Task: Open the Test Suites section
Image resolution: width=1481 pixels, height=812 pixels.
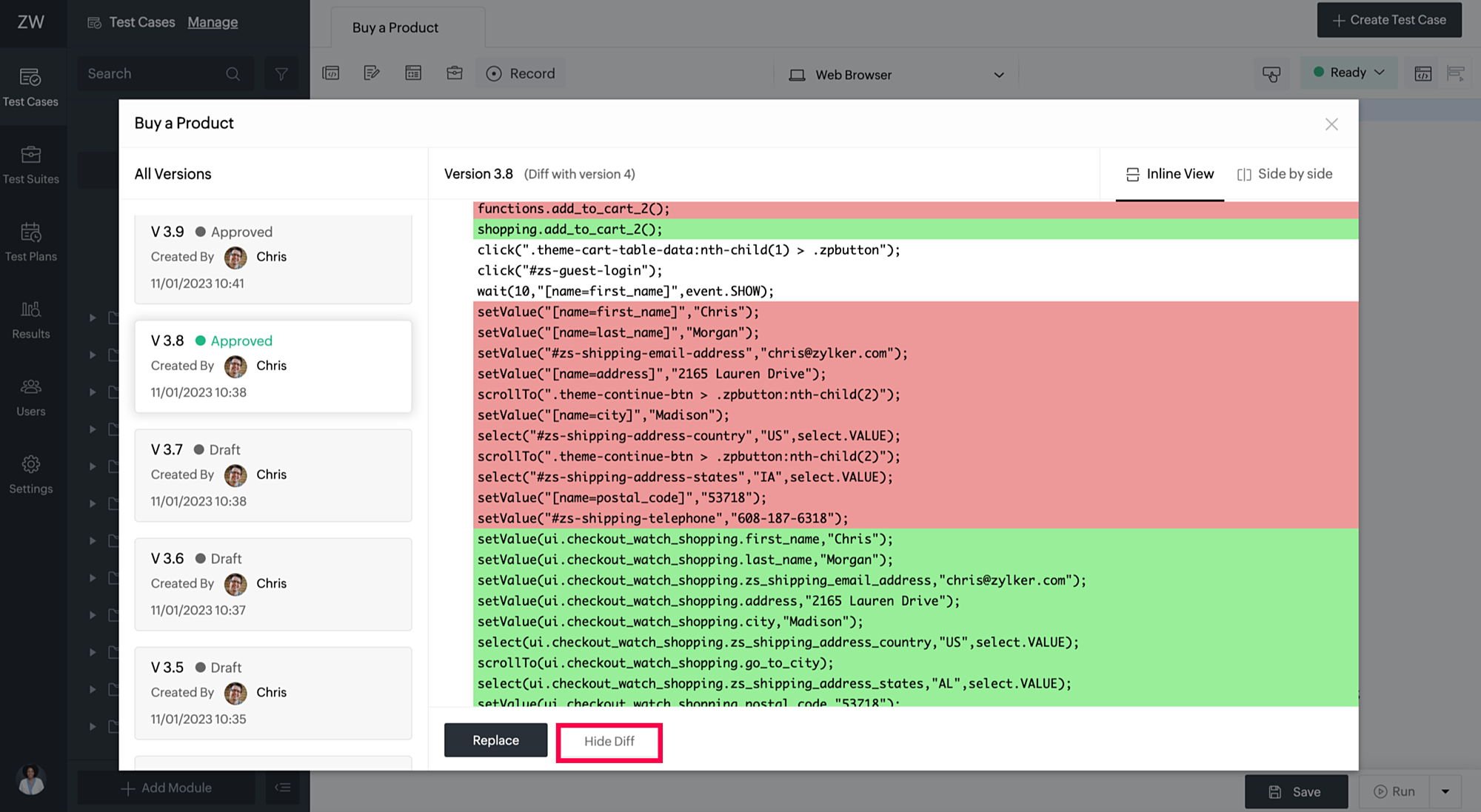Action: (30, 164)
